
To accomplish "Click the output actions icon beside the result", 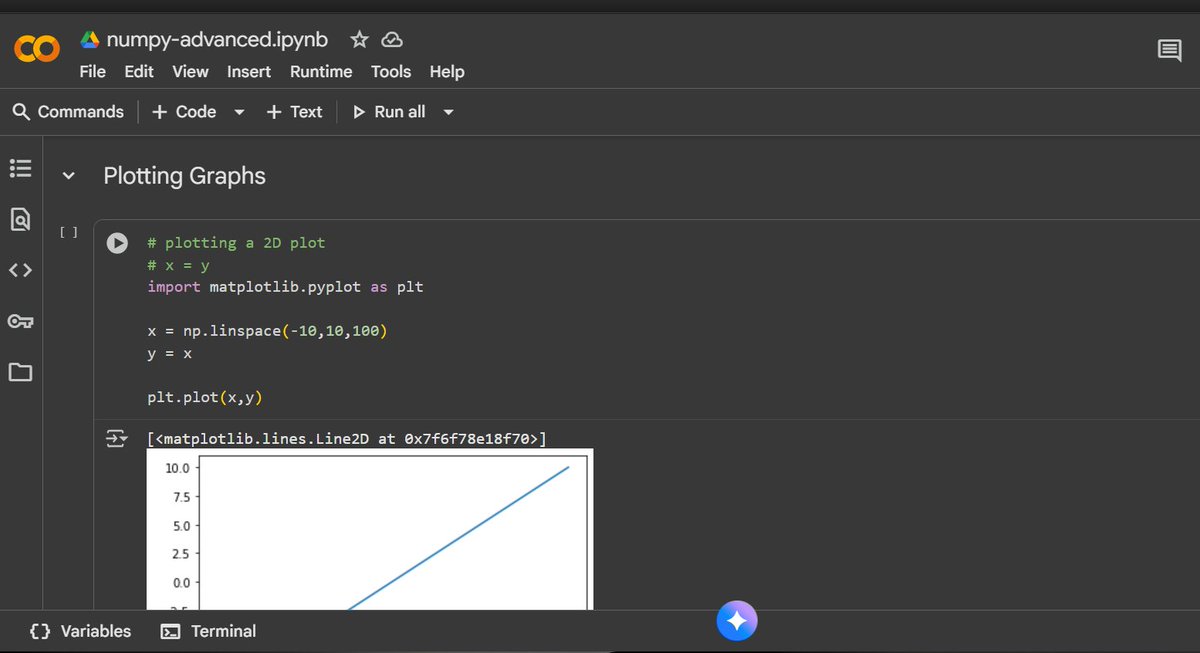I will (x=116, y=438).
